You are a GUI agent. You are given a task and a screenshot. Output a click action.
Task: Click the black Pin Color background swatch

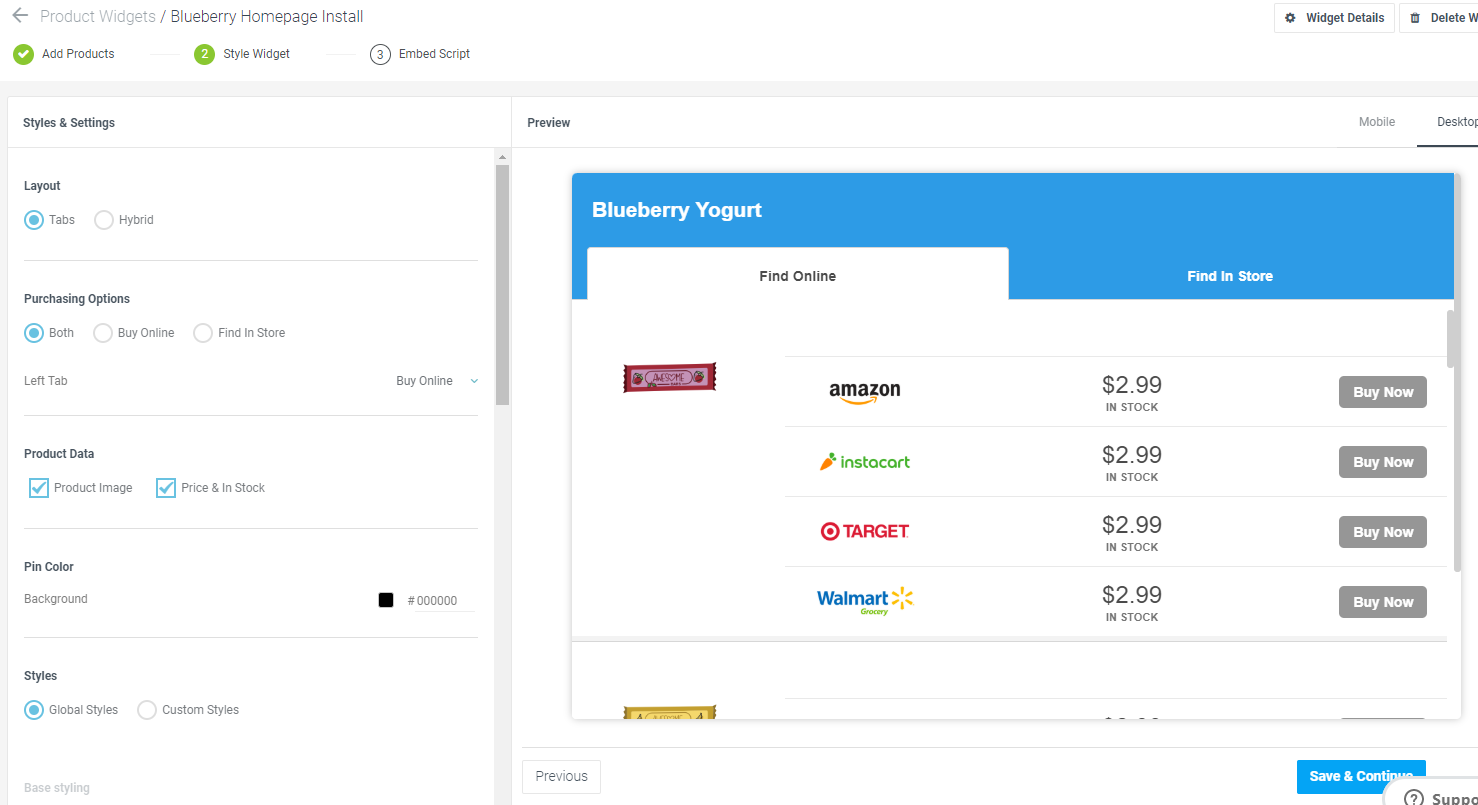(386, 600)
